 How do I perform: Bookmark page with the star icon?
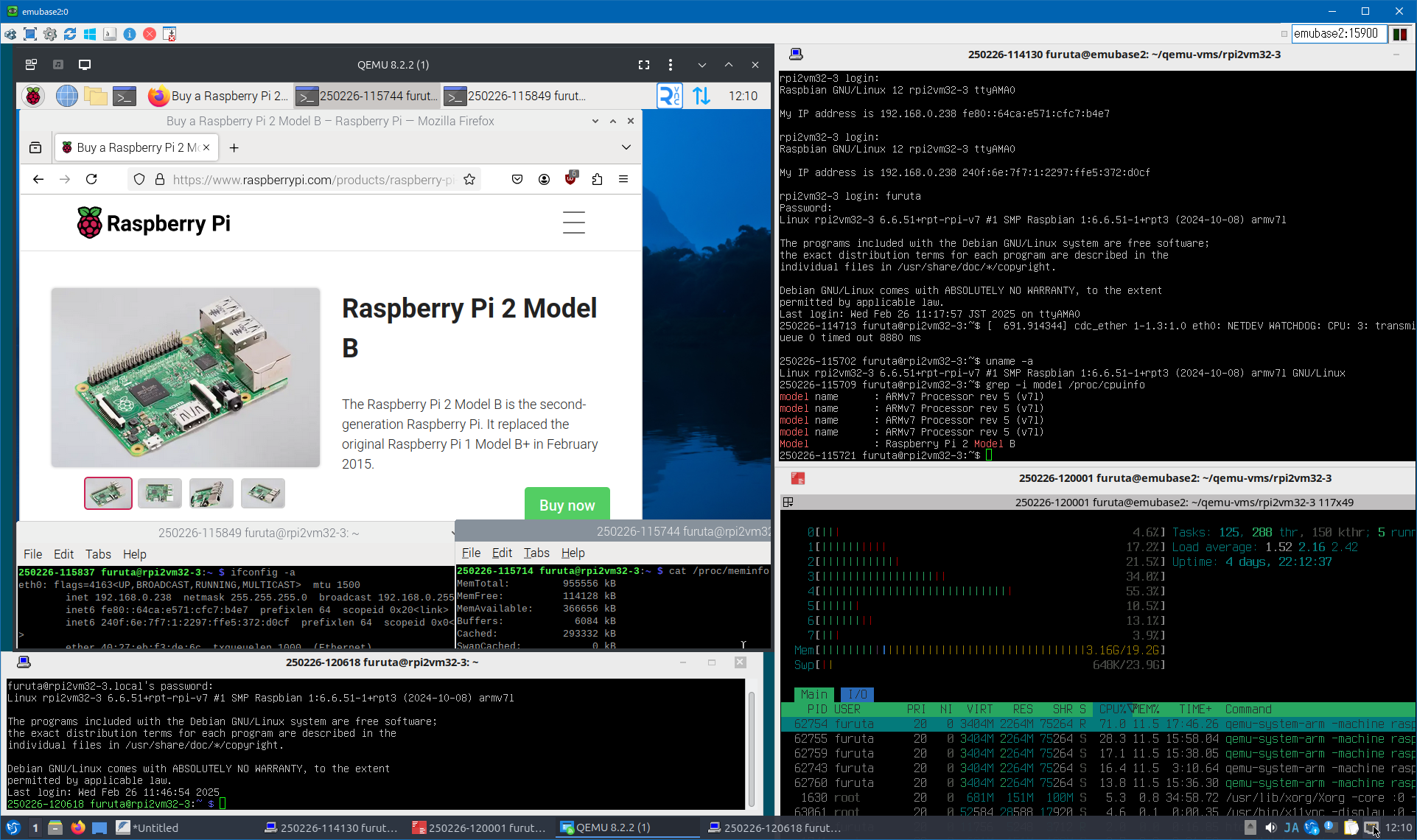click(469, 179)
